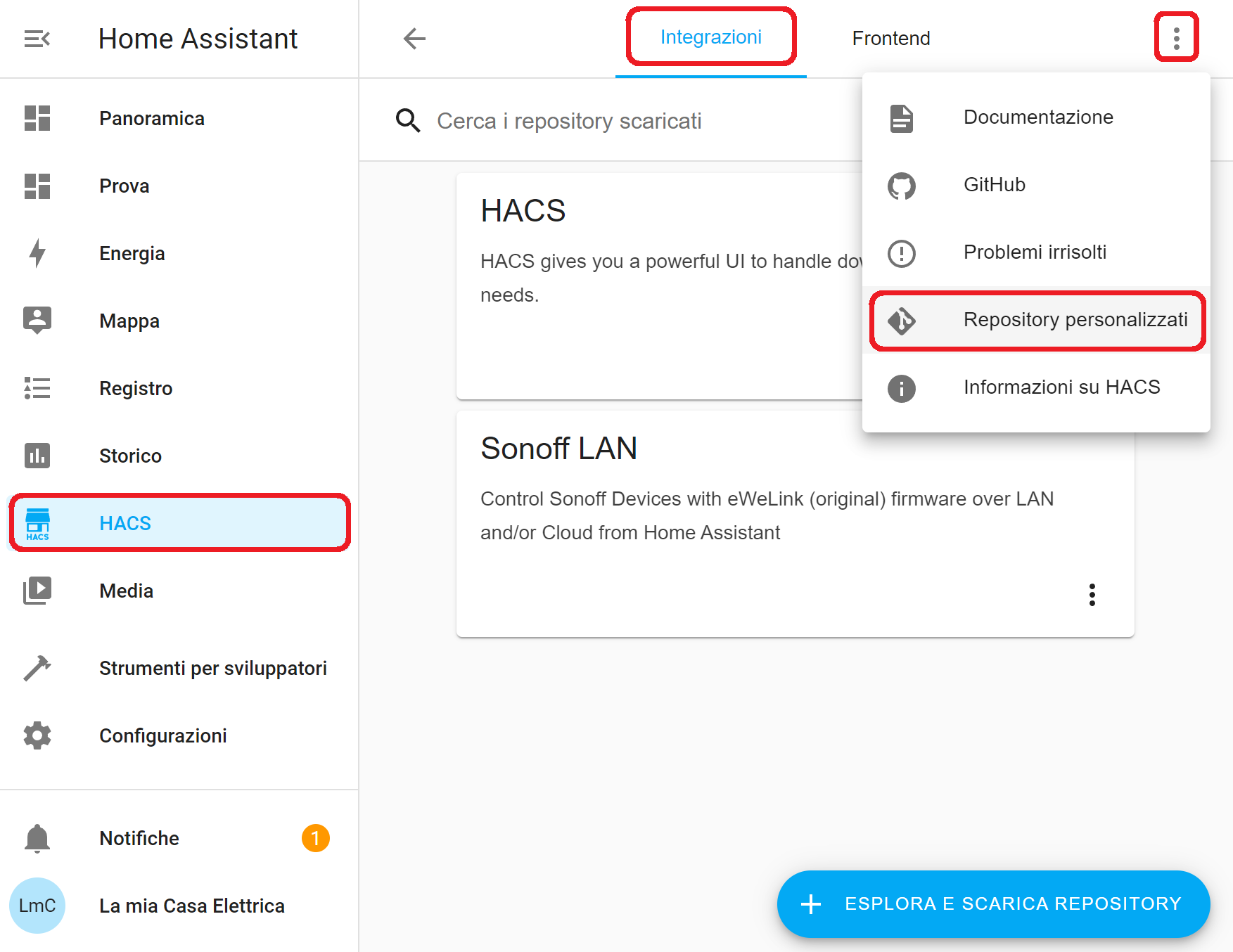Collapse the sidebar with hamburger icon
1233x952 pixels.
(37, 39)
